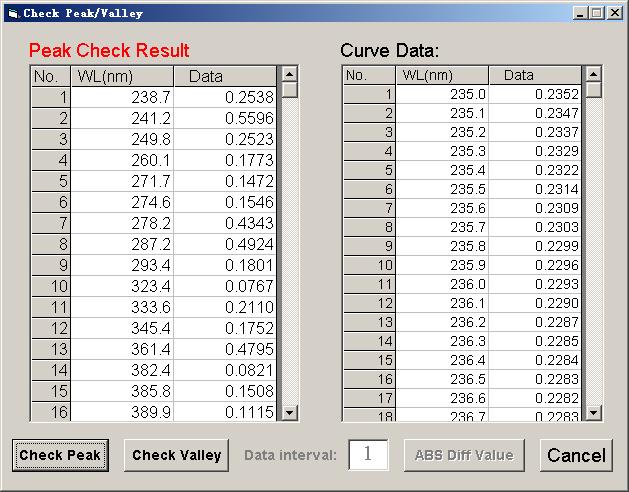Screen dimensions: 629x492
Task: Click the Data interval input field
Action: [x=367, y=454]
